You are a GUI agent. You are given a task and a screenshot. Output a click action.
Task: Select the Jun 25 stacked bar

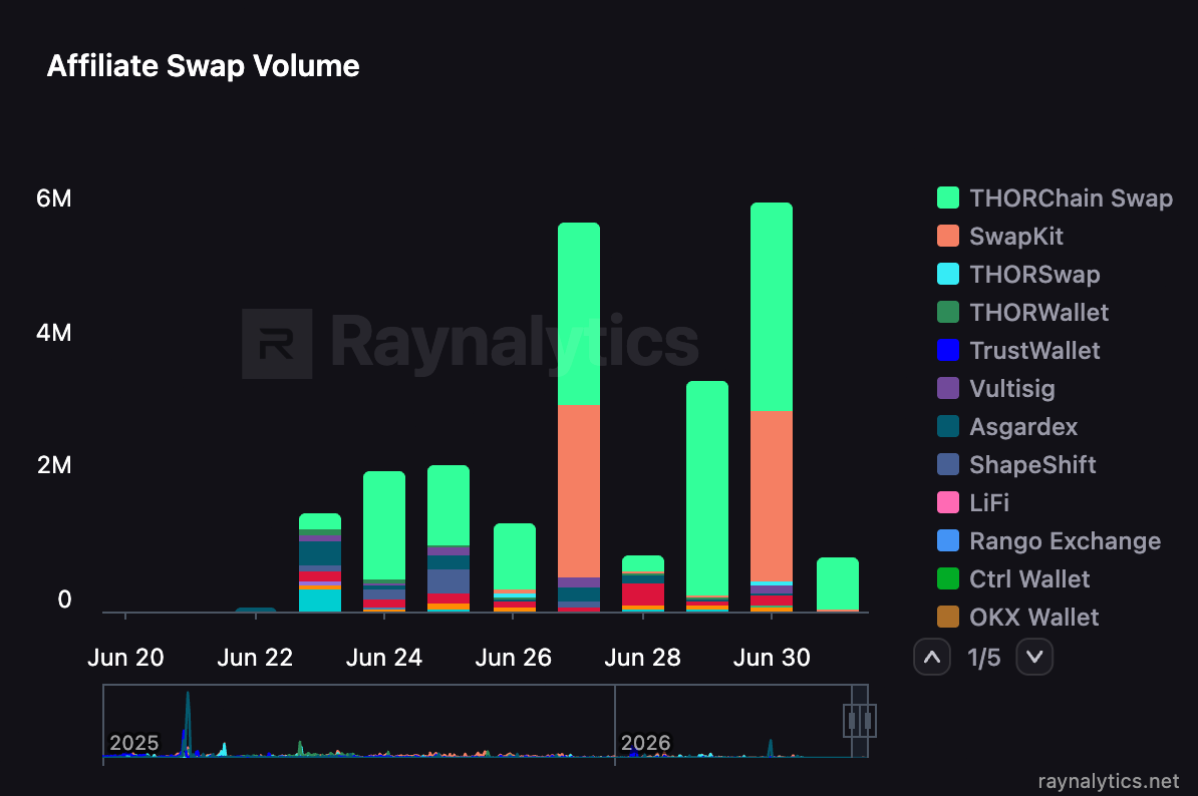448,539
